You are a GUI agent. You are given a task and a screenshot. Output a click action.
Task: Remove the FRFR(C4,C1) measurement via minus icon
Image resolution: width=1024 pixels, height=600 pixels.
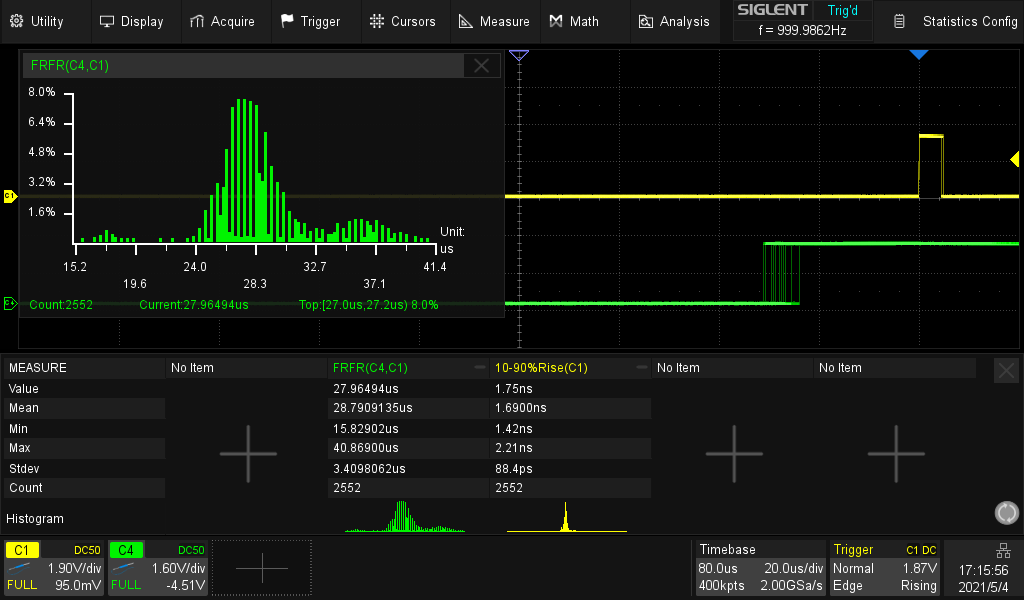click(480, 368)
